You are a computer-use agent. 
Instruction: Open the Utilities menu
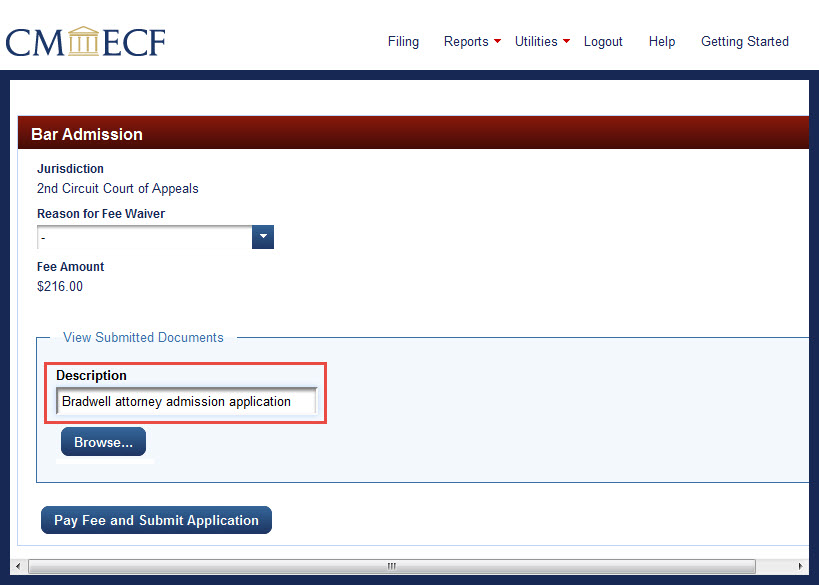[x=536, y=42]
